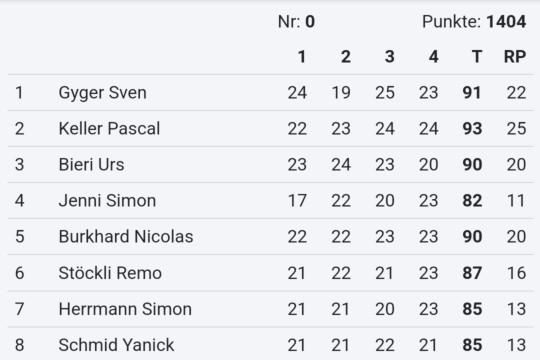Open Stöckli Remo's entry

[270, 273]
